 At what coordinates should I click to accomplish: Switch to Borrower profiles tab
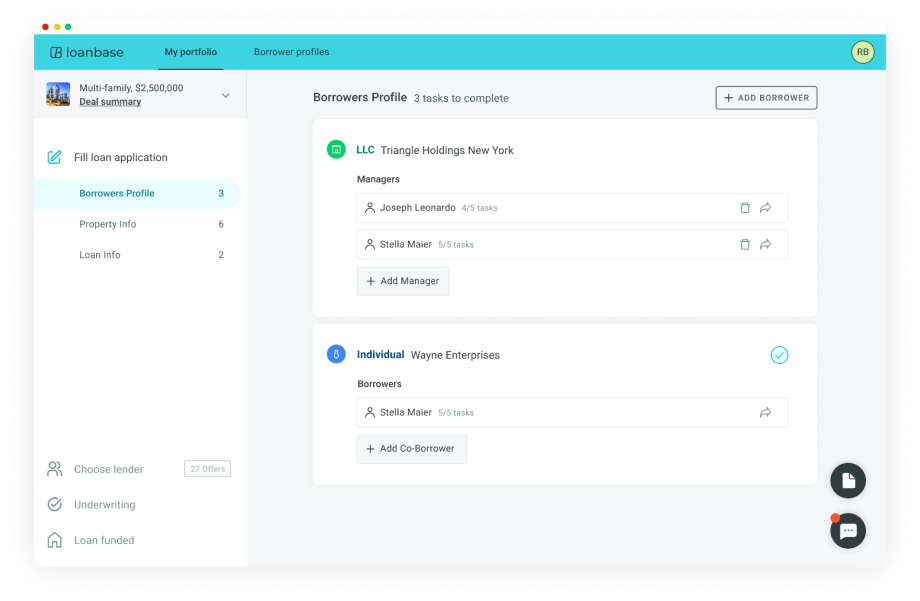pyautogui.click(x=292, y=52)
